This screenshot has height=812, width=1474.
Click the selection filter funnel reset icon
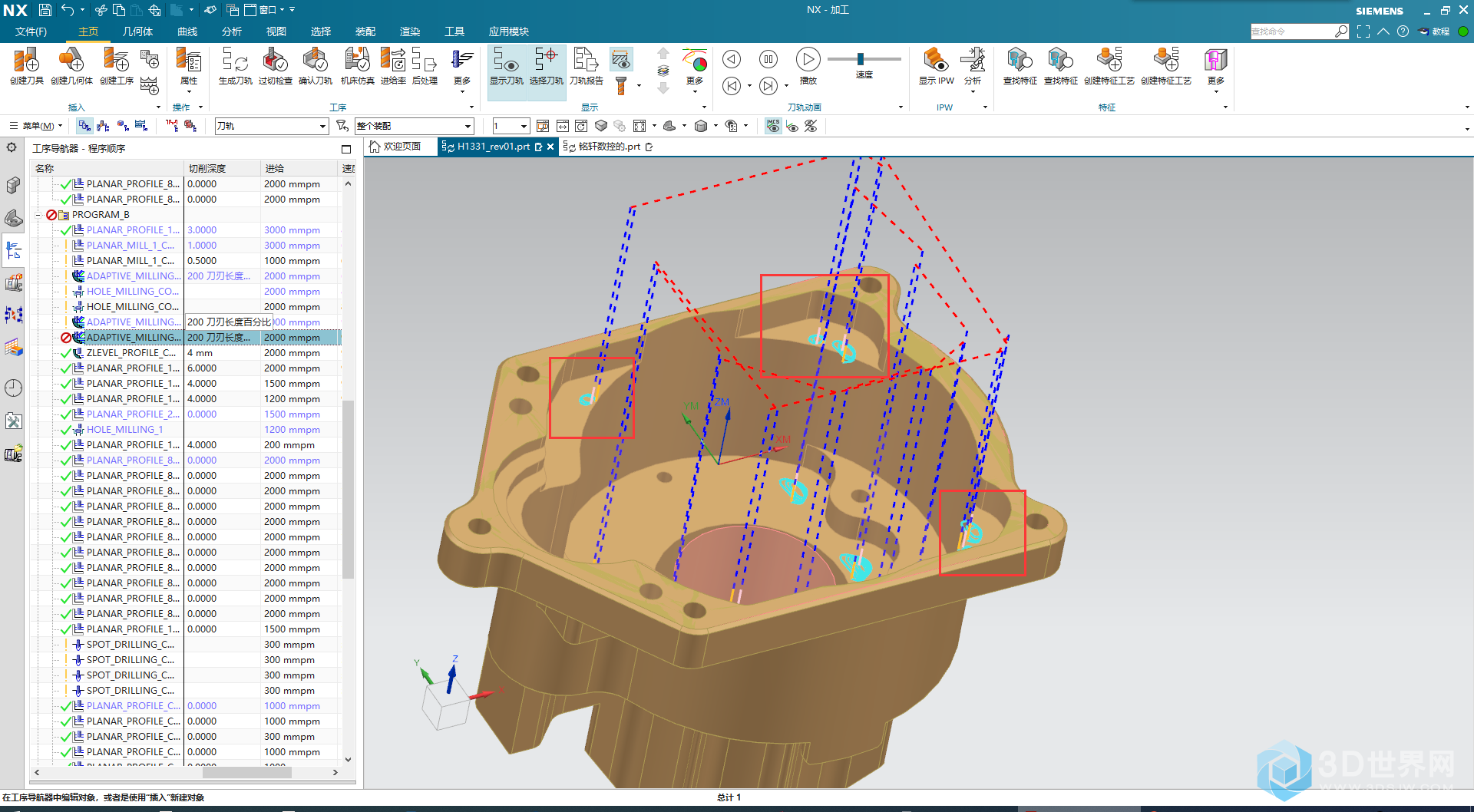point(342,126)
